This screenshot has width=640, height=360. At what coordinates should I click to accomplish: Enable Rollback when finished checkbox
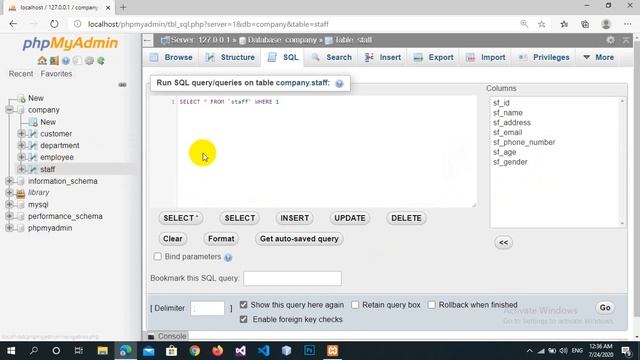pyautogui.click(x=431, y=305)
